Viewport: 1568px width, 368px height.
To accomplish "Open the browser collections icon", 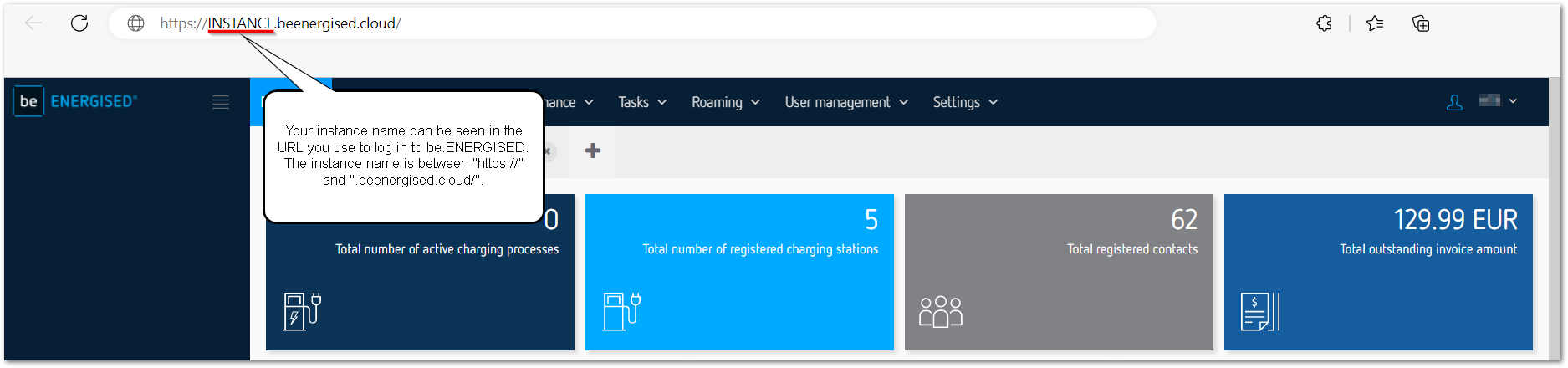I will coord(1421,23).
